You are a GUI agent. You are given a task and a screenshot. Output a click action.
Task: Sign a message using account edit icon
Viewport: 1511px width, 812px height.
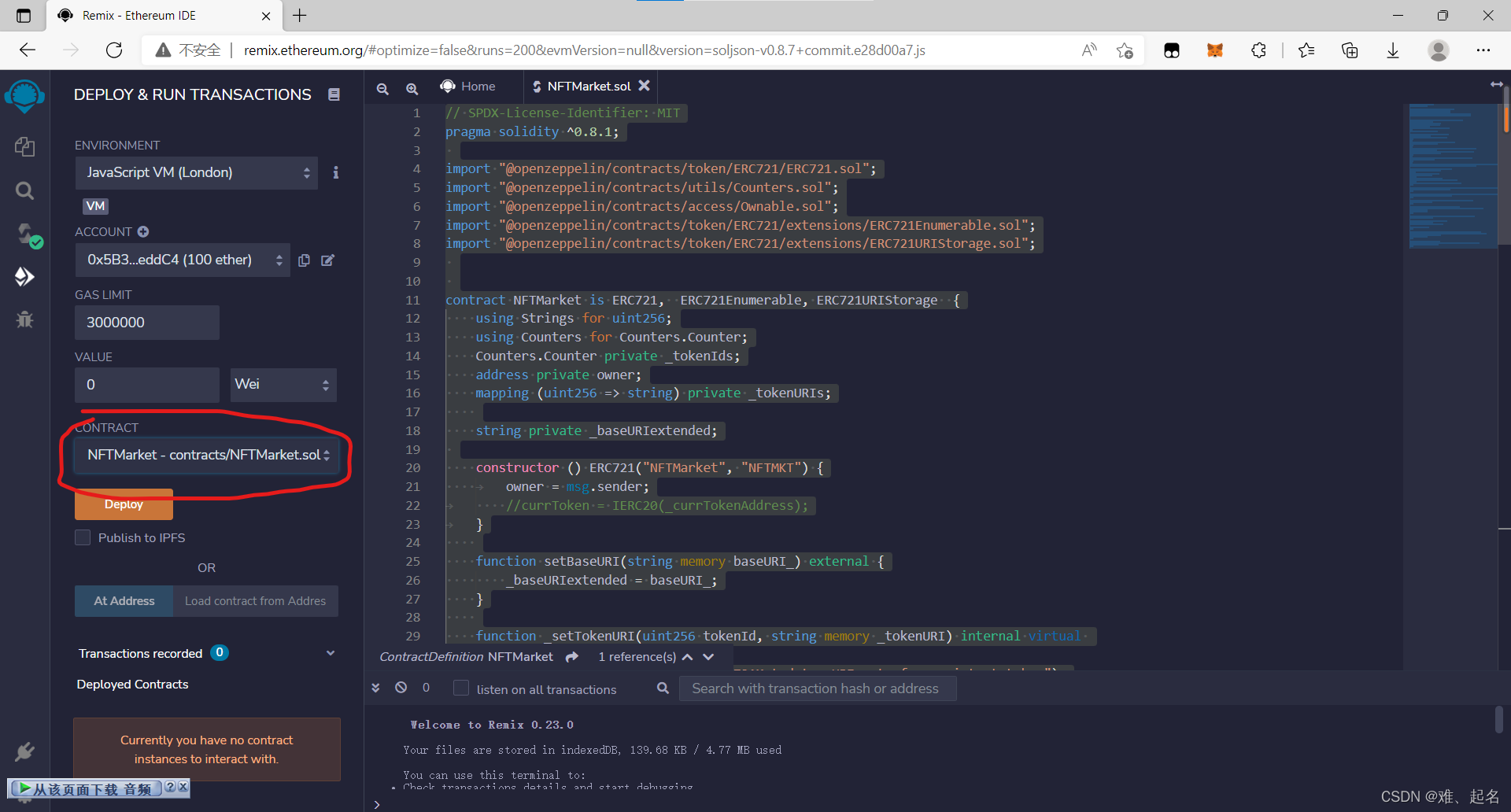[x=328, y=260]
